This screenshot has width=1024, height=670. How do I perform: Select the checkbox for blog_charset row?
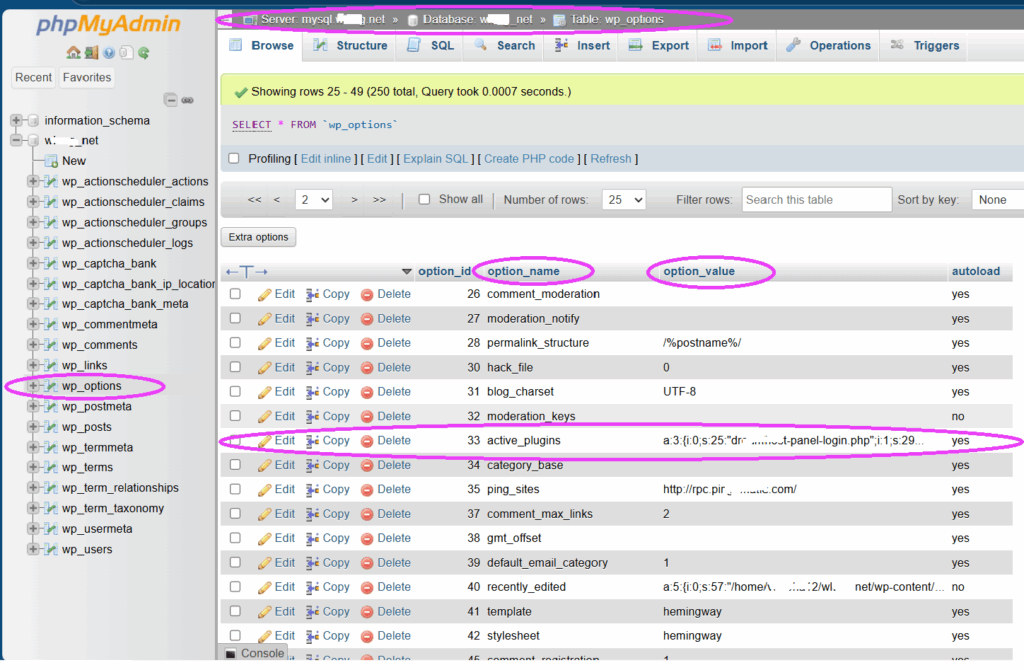click(235, 392)
